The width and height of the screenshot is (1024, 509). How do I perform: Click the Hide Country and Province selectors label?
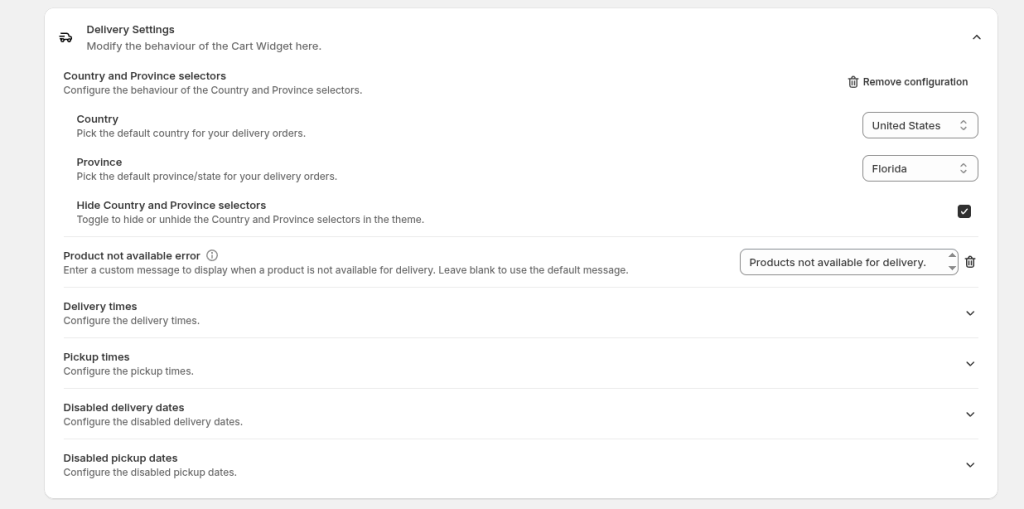point(171,205)
